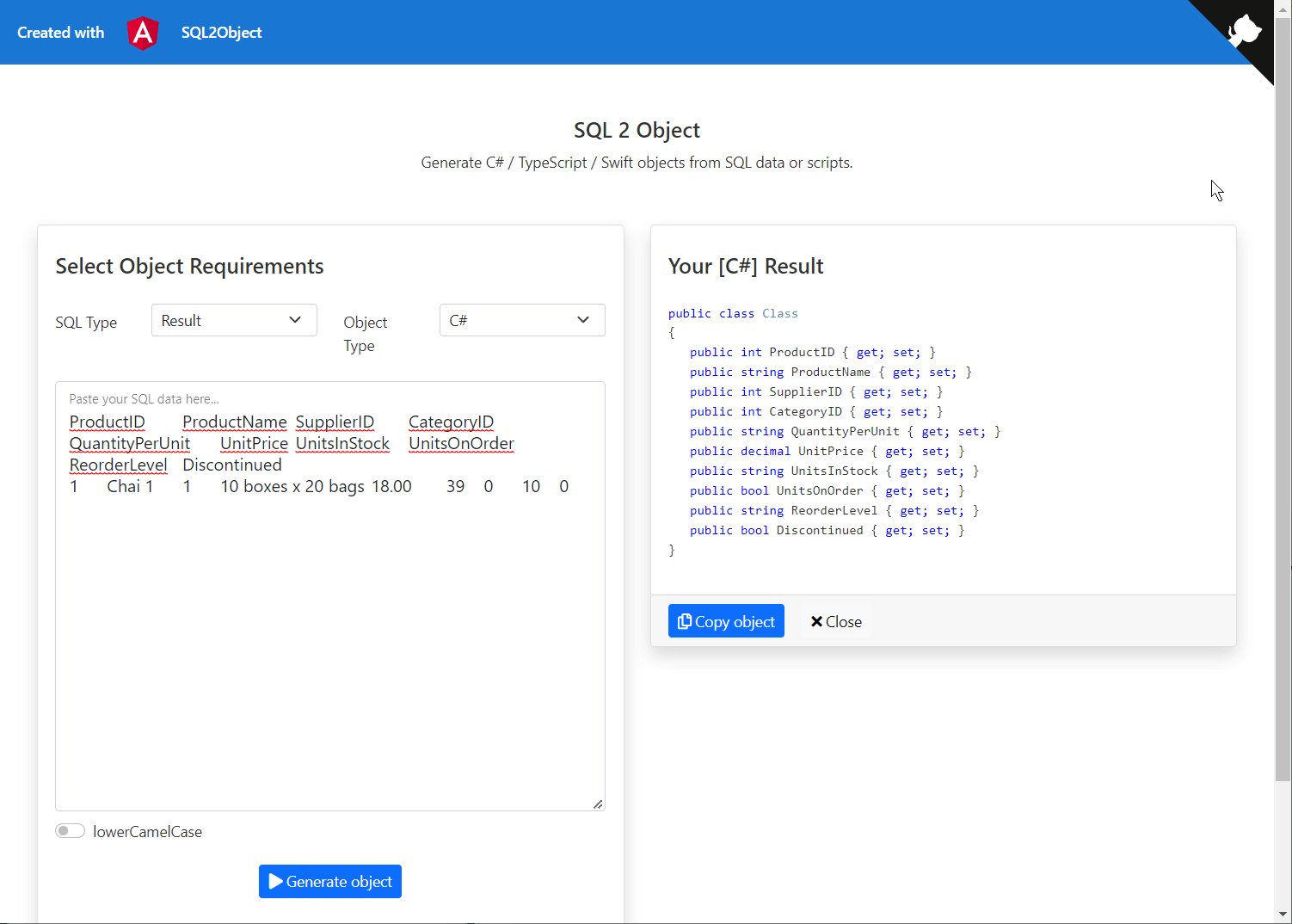The height and width of the screenshot is (924, 1292).
Task: Click the Angular logo in the navbar
Action: [142, 33]
